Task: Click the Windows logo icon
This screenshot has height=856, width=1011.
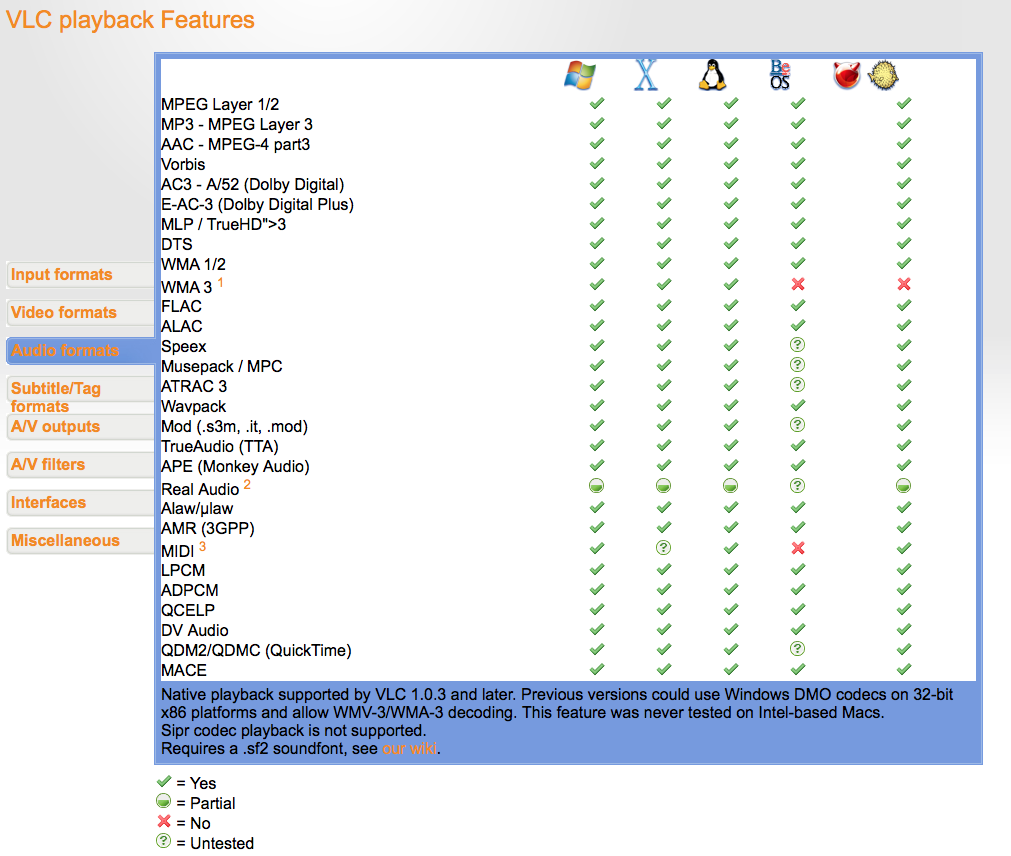Action: click(580, 75)
